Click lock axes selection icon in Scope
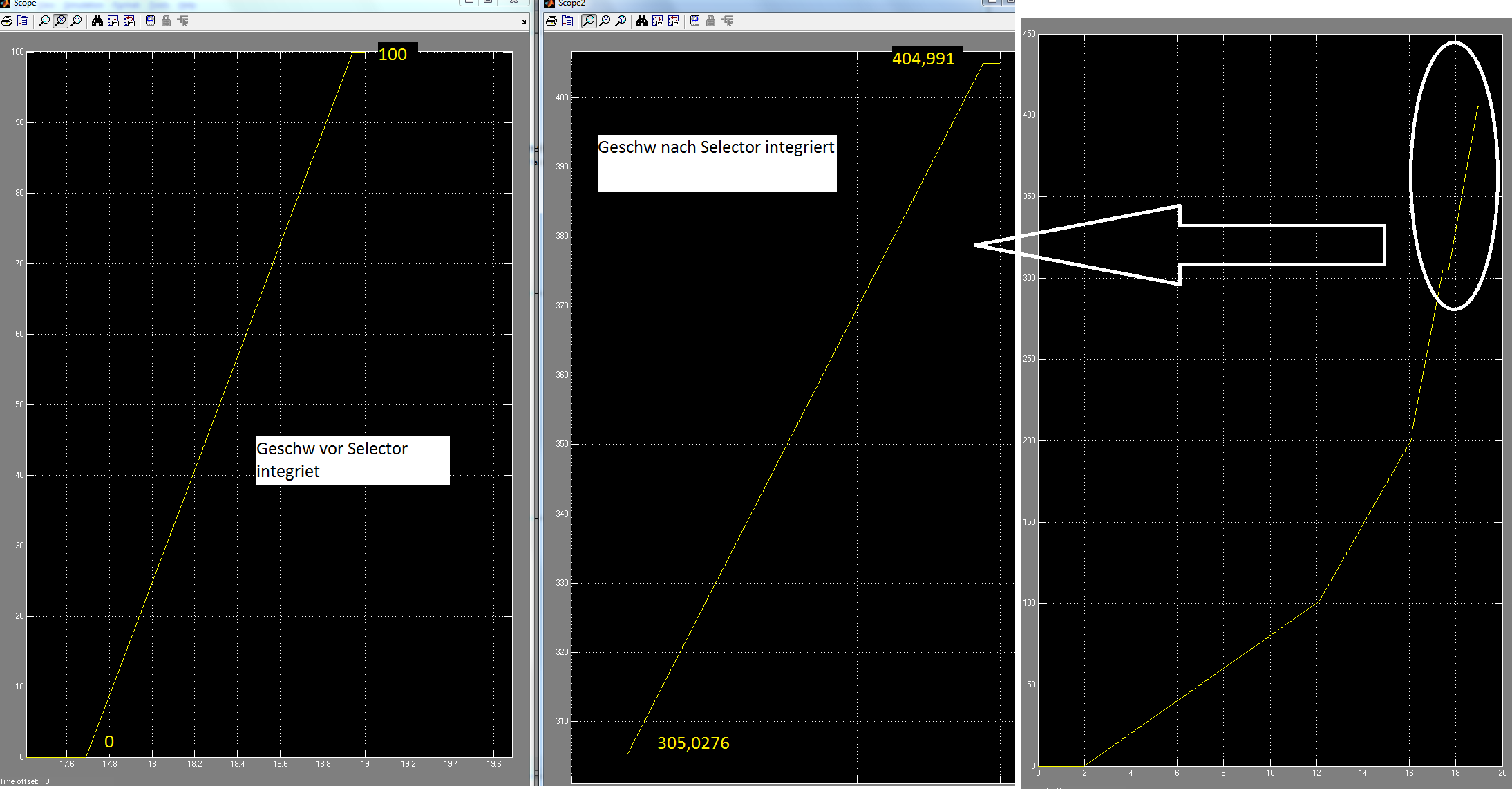Viewport: 1512px width, 791px height. click(x=167, y=21)
